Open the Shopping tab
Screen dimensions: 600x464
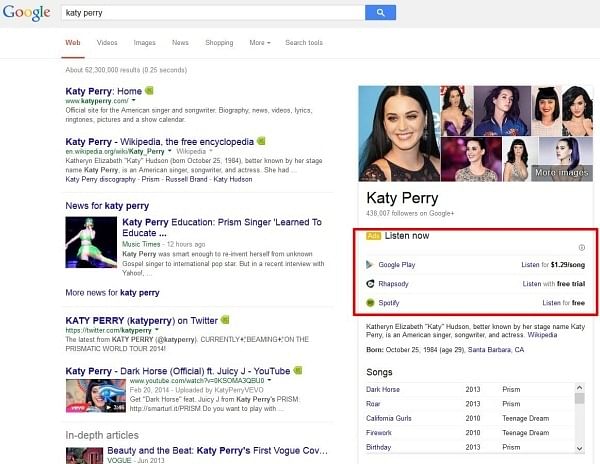point(219,42)
